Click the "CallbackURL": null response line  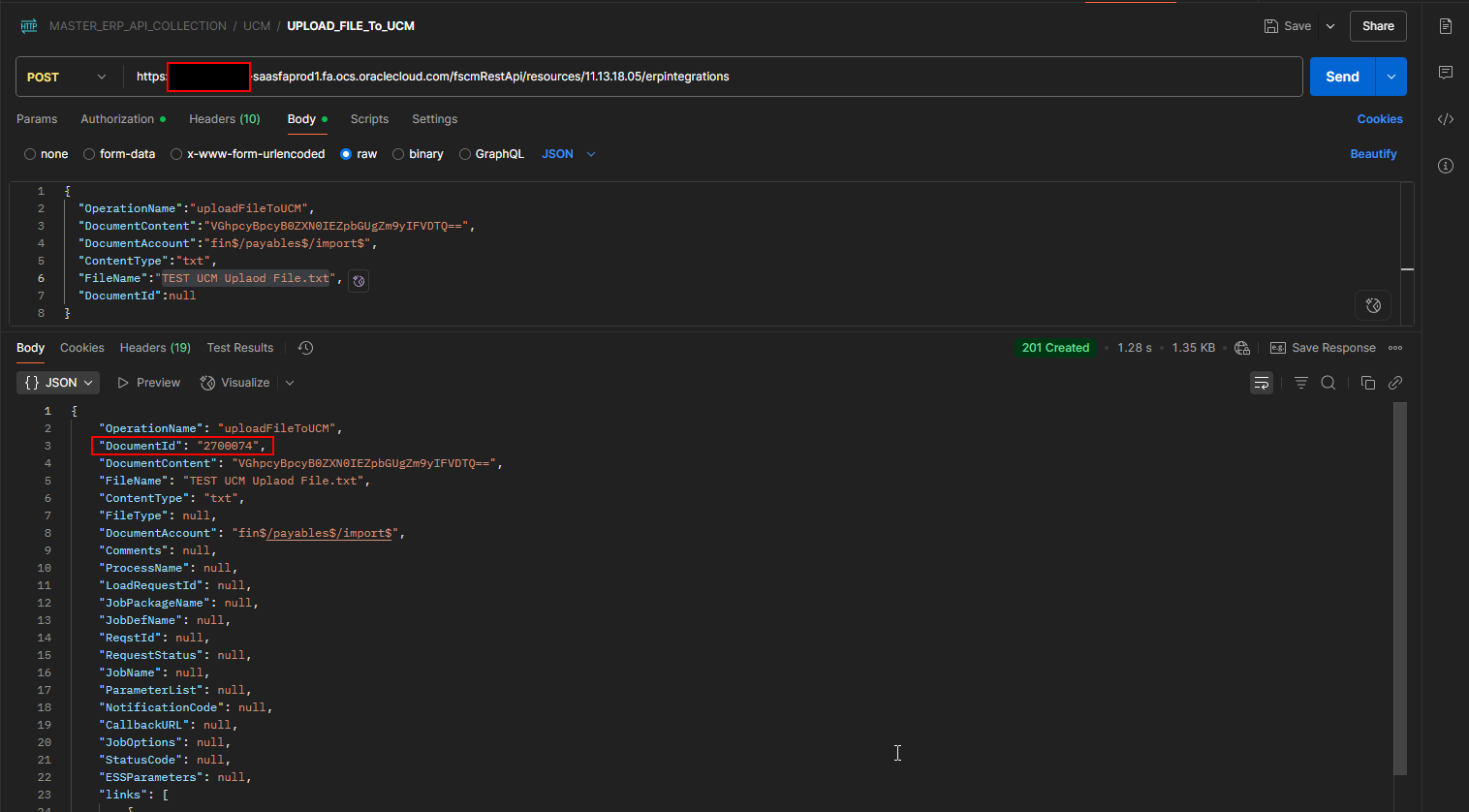(x=168, y=725)
